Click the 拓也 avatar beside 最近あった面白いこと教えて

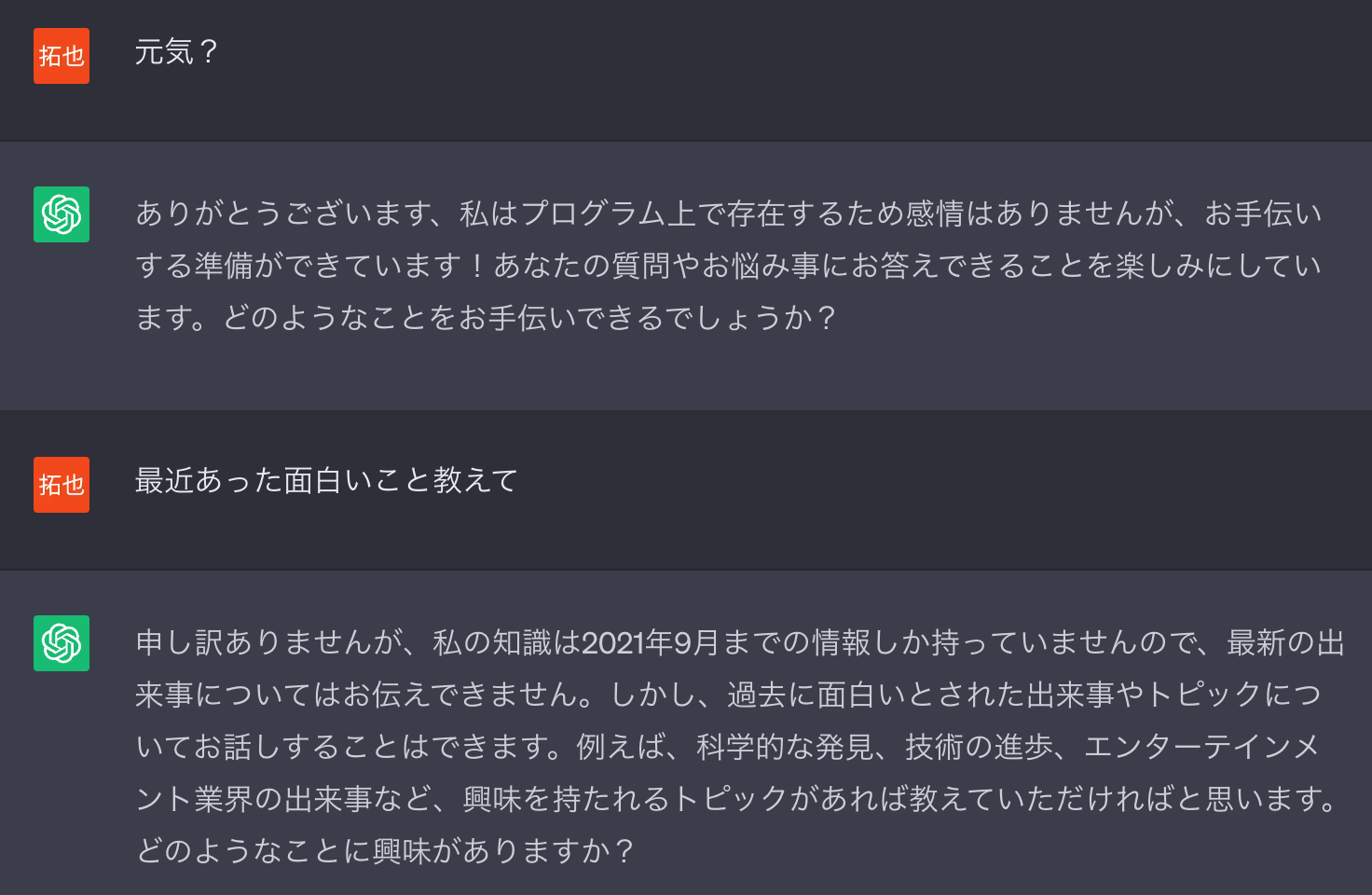point(62,485)
